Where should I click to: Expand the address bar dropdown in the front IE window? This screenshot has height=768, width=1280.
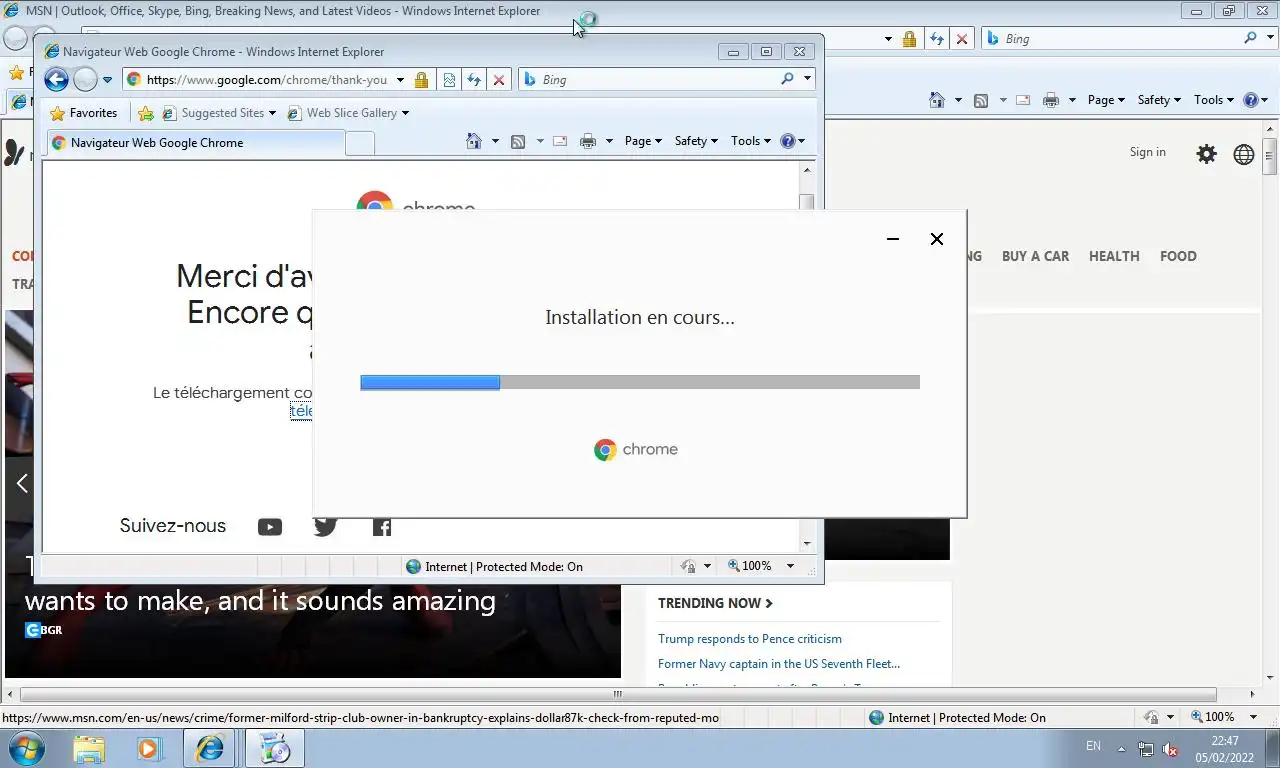[400, 80]
